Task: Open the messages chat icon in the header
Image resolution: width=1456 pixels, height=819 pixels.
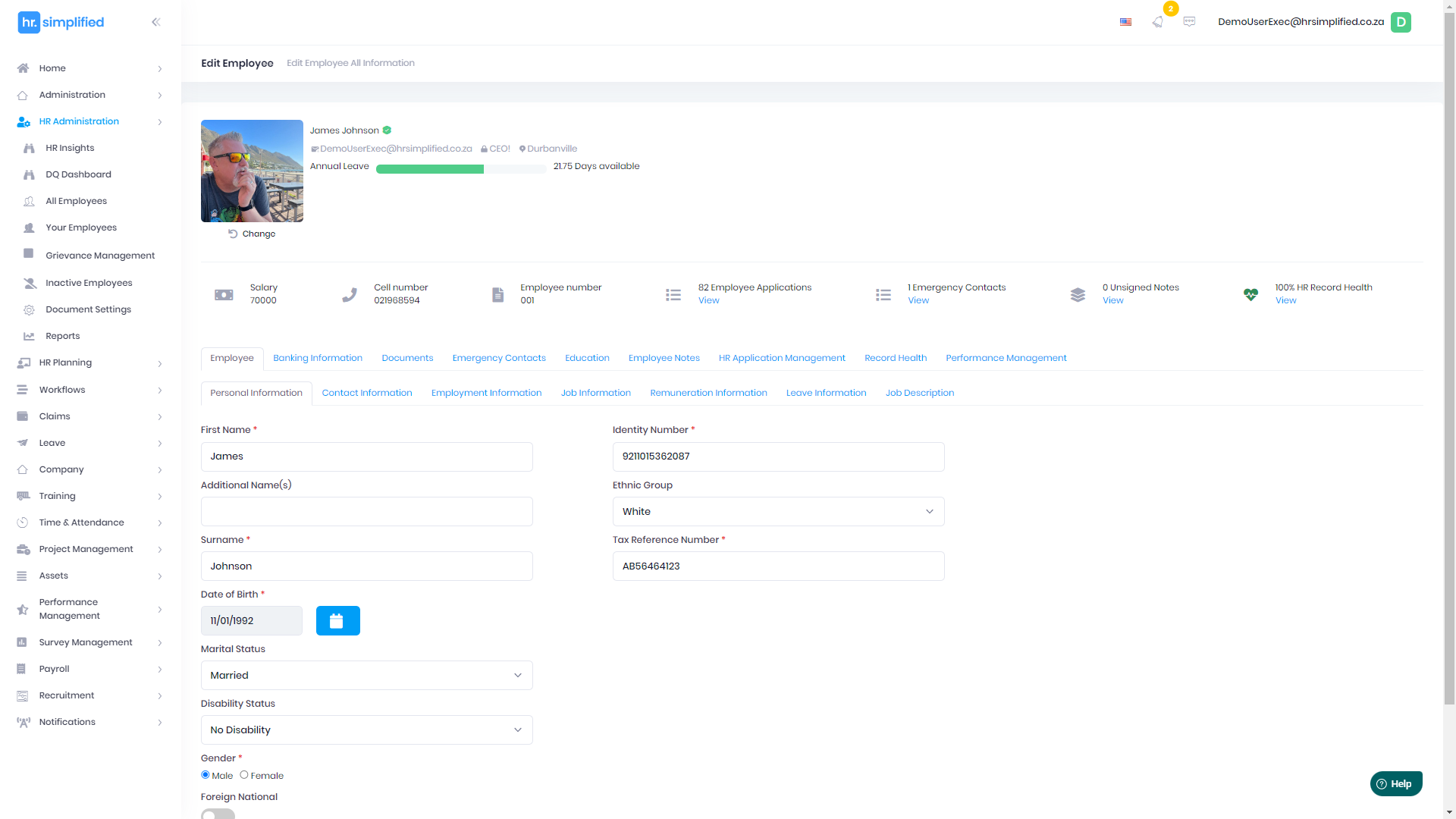Action: coord(1189,22)
